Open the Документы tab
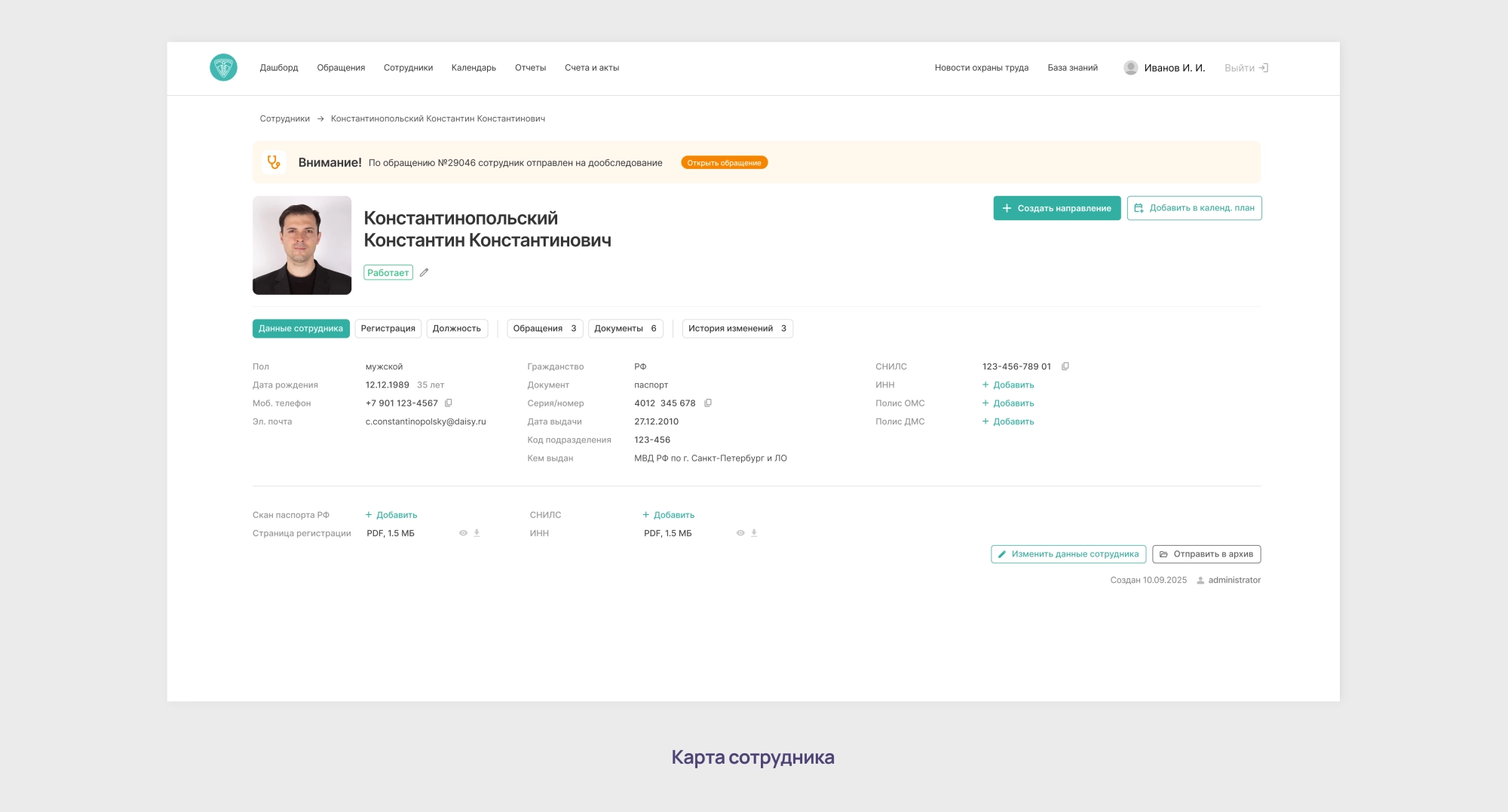This screenshot has width=1508, height=812. [625, 329]
